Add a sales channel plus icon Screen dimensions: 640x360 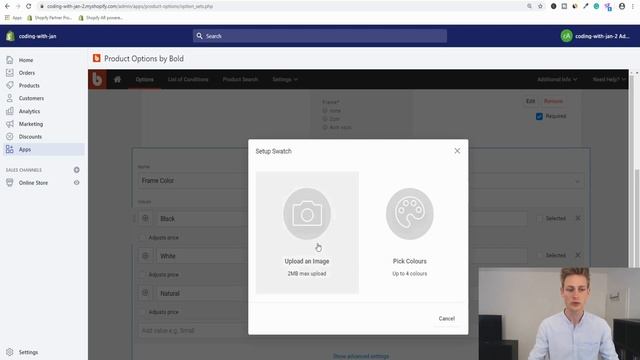pyautogui.click(x=76, y=170)
